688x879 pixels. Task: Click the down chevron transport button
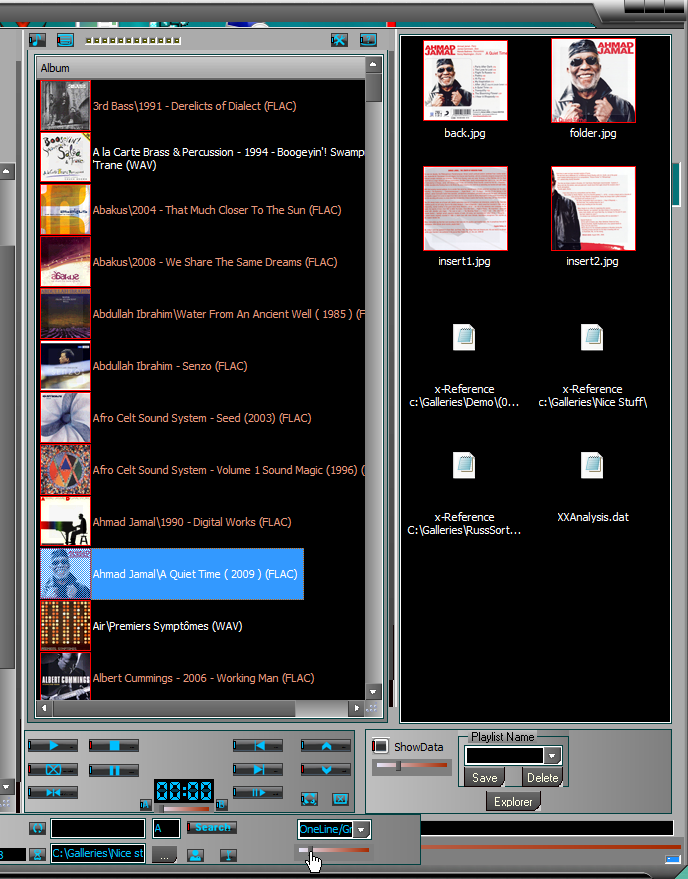(x=326, y=769)
